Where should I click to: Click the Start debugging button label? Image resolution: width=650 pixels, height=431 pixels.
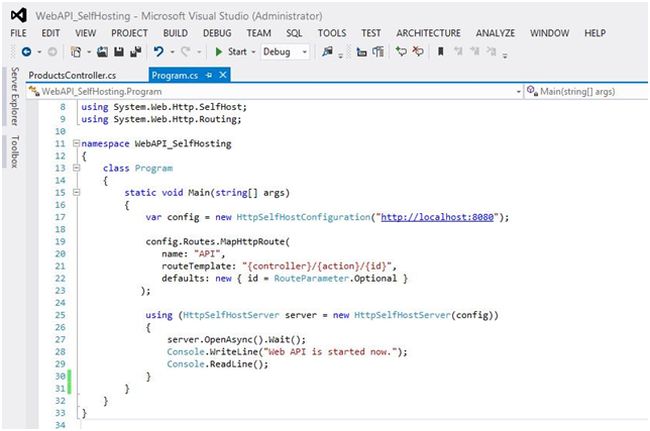point(237,52)
